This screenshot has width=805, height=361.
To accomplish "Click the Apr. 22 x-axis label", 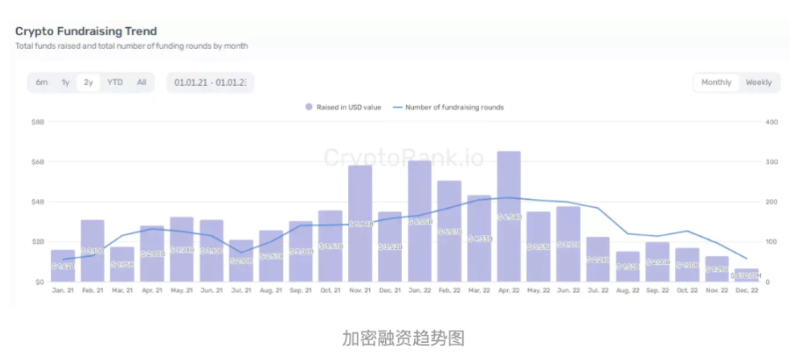I will coord(509,291).
